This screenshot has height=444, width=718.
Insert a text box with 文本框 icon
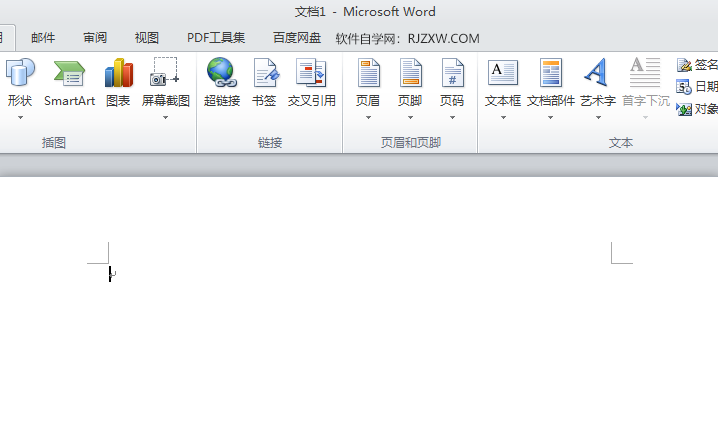click(503, 73)
